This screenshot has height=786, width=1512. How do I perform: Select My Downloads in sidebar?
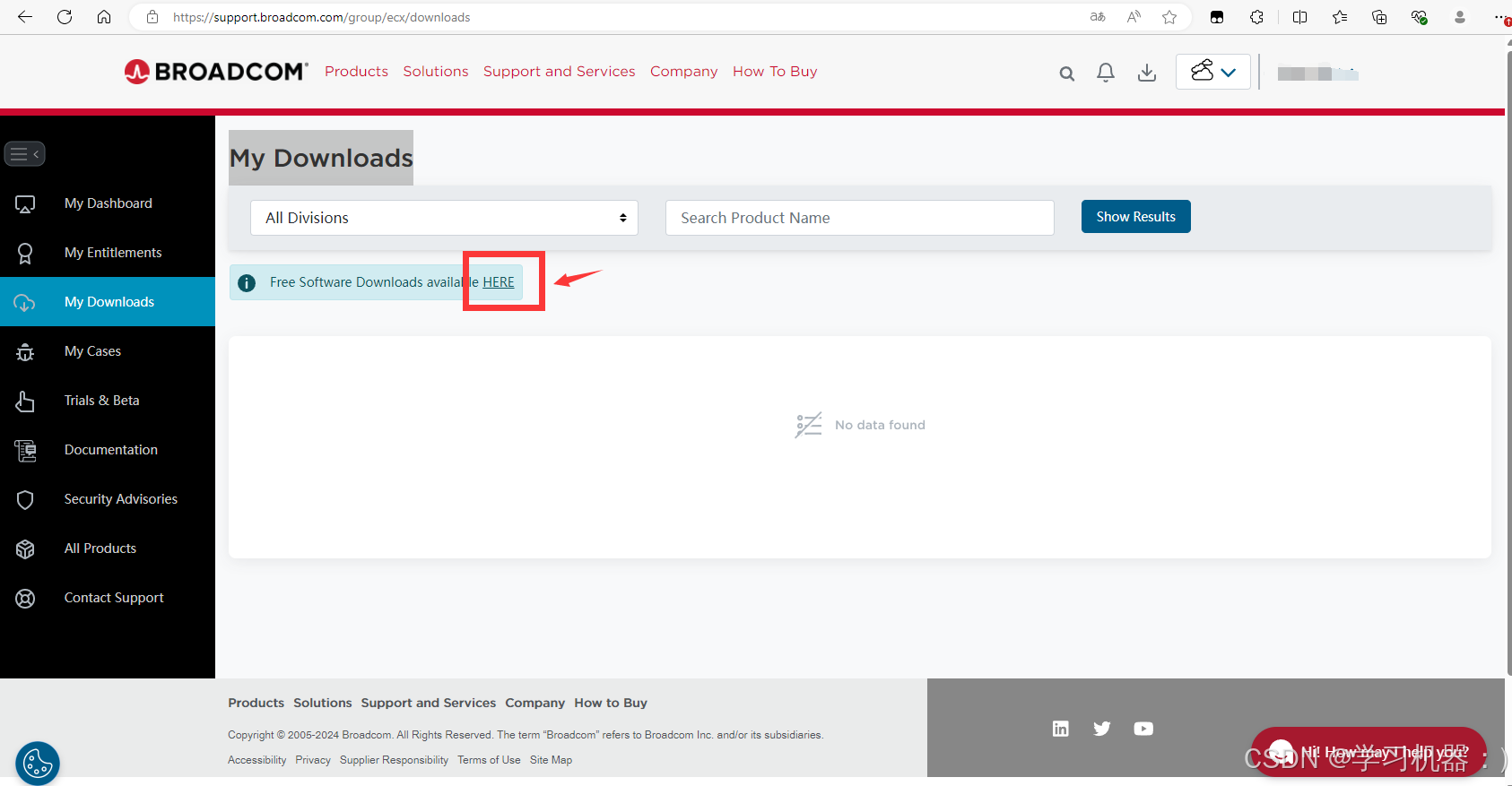[108, 302]
